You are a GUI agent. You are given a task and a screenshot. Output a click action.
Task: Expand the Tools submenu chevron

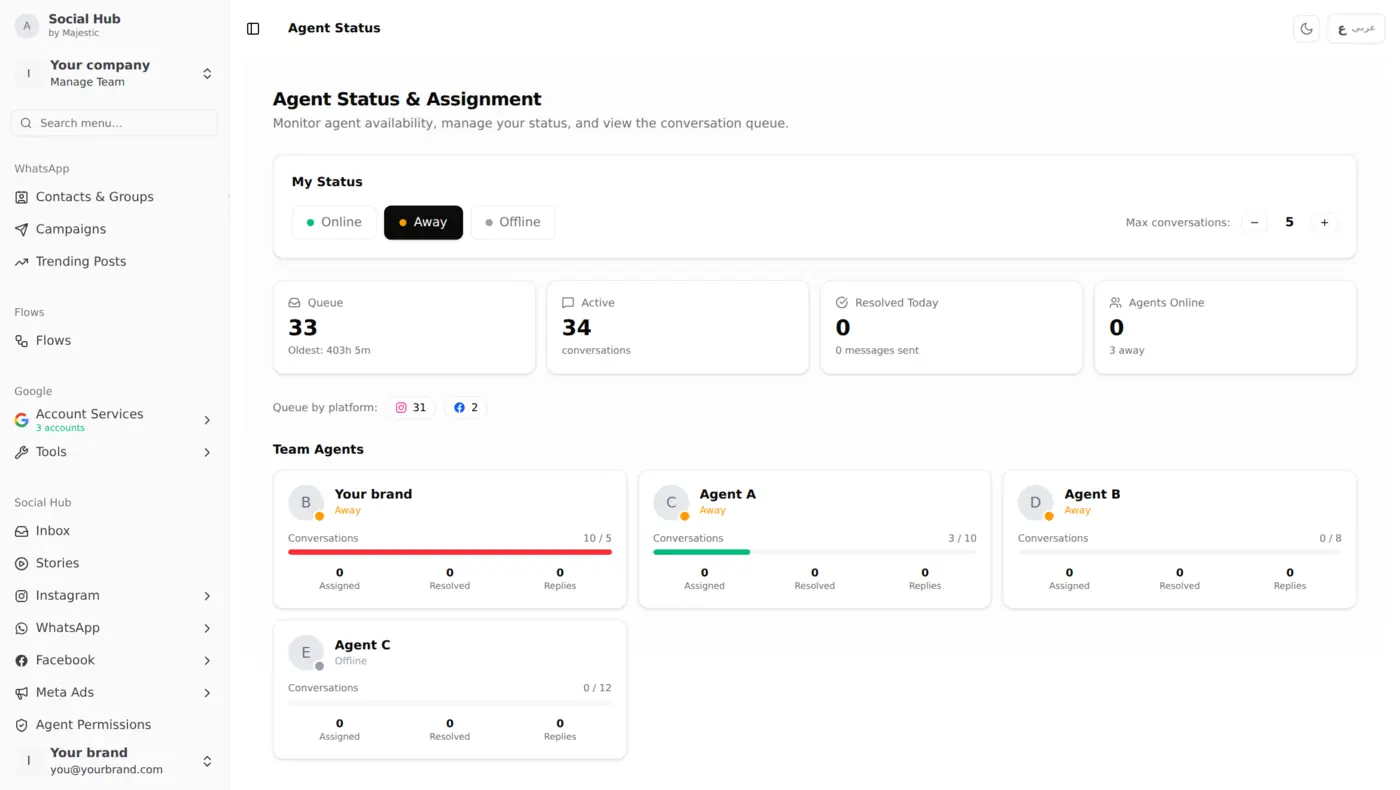coord(207,453)
